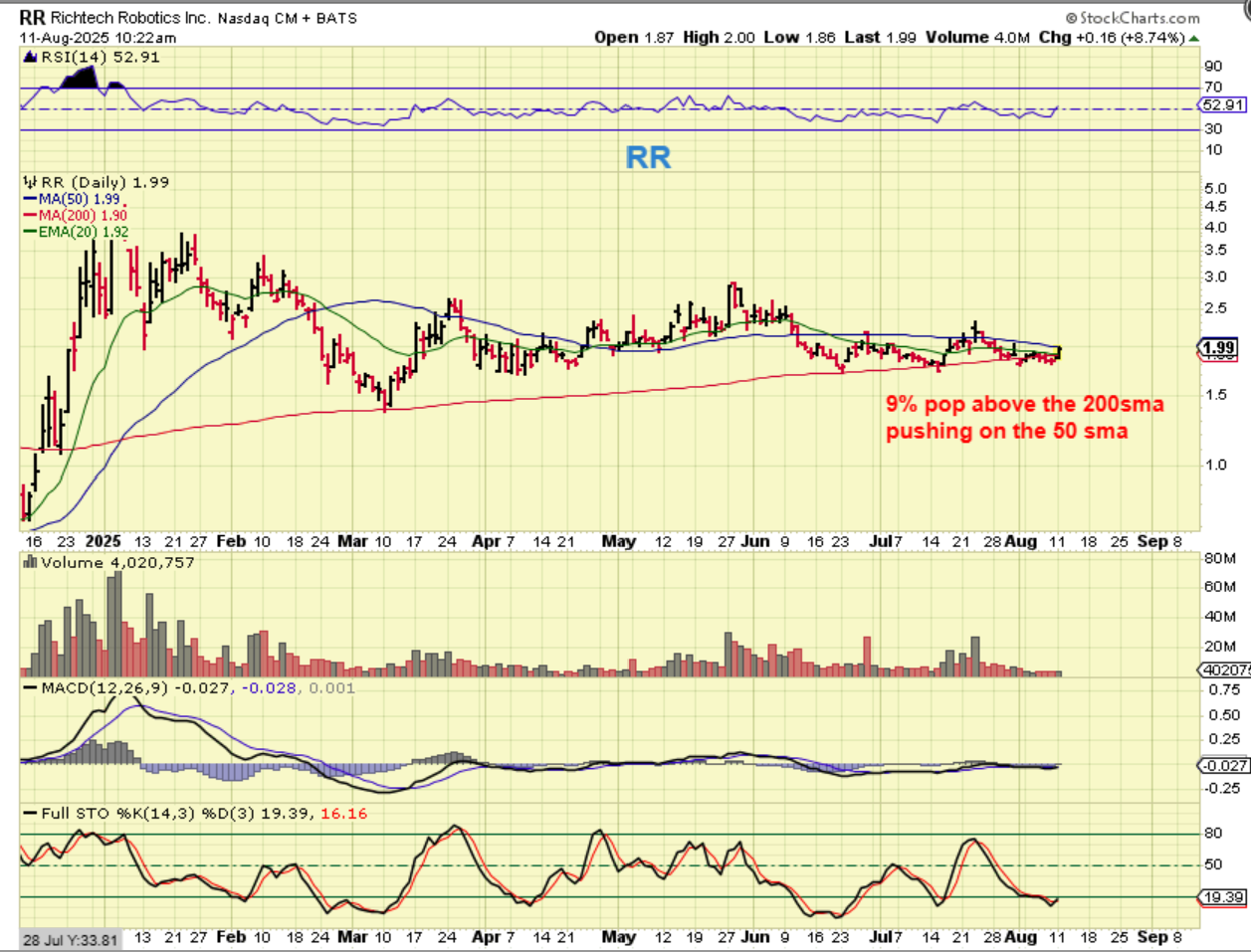Click the EMA(20) 1.92 legend text

tap(84, 232)
